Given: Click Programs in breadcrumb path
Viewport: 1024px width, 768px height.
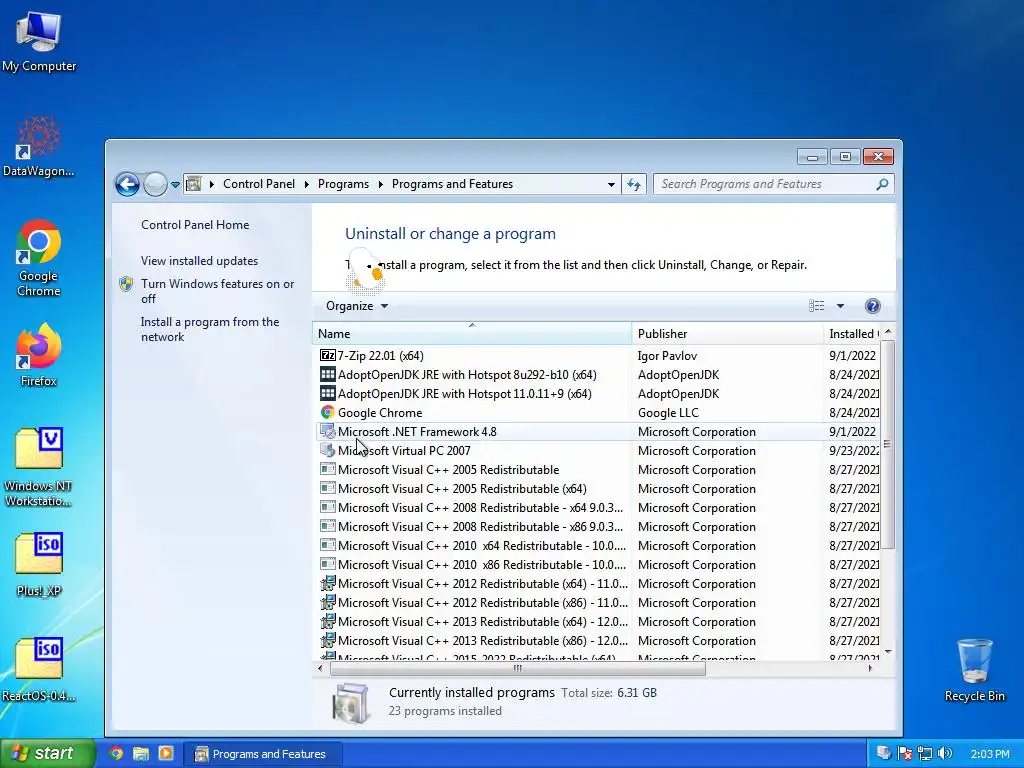Looking at the screenshot, I should (344, 184).
